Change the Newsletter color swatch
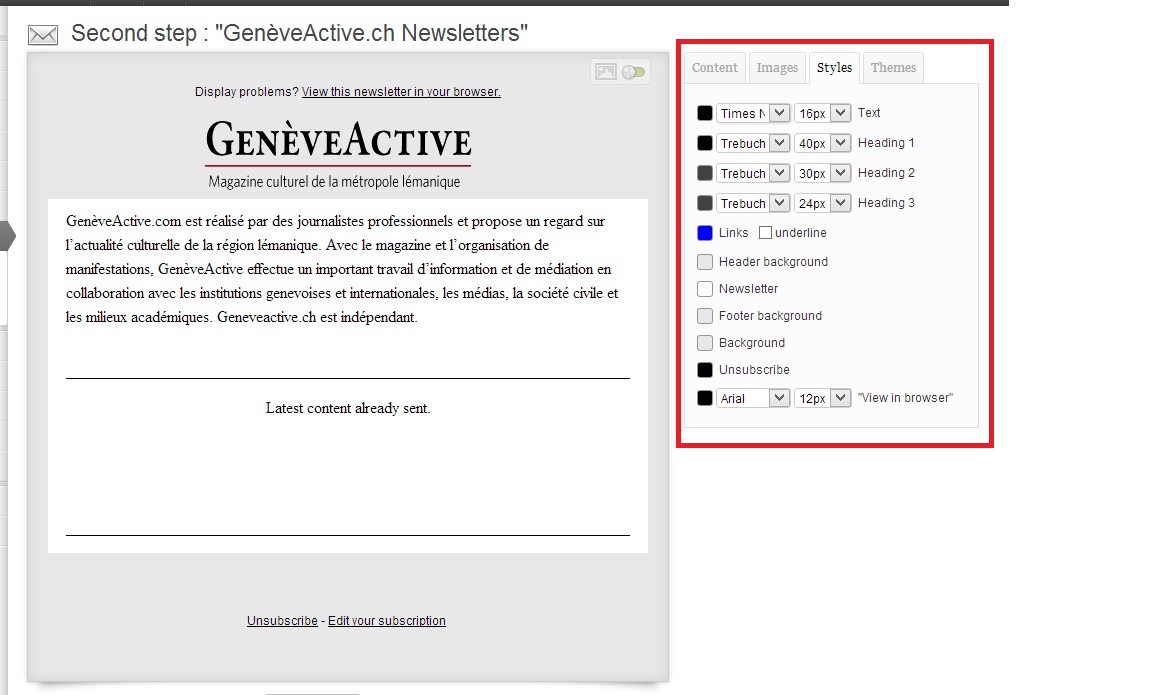Viewport: 1152px width, 695px height. (705, 289)
